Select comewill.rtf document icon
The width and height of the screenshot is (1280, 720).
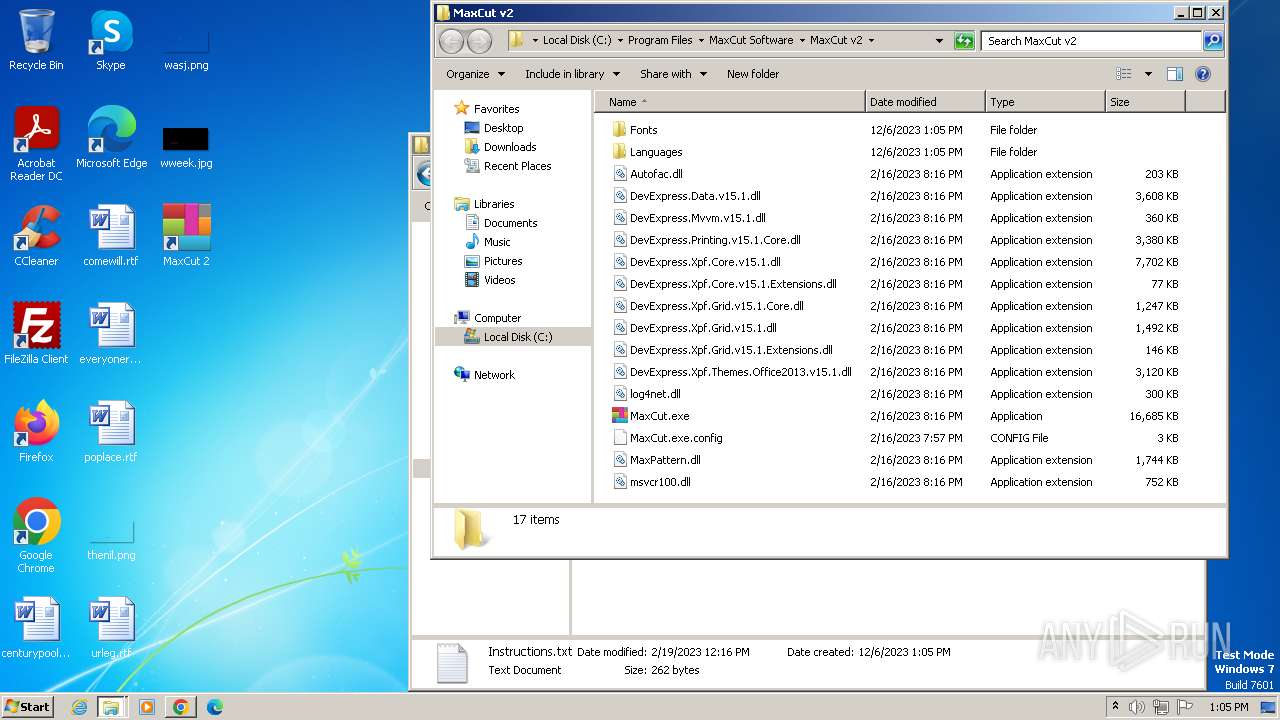[x=110, y=236]
